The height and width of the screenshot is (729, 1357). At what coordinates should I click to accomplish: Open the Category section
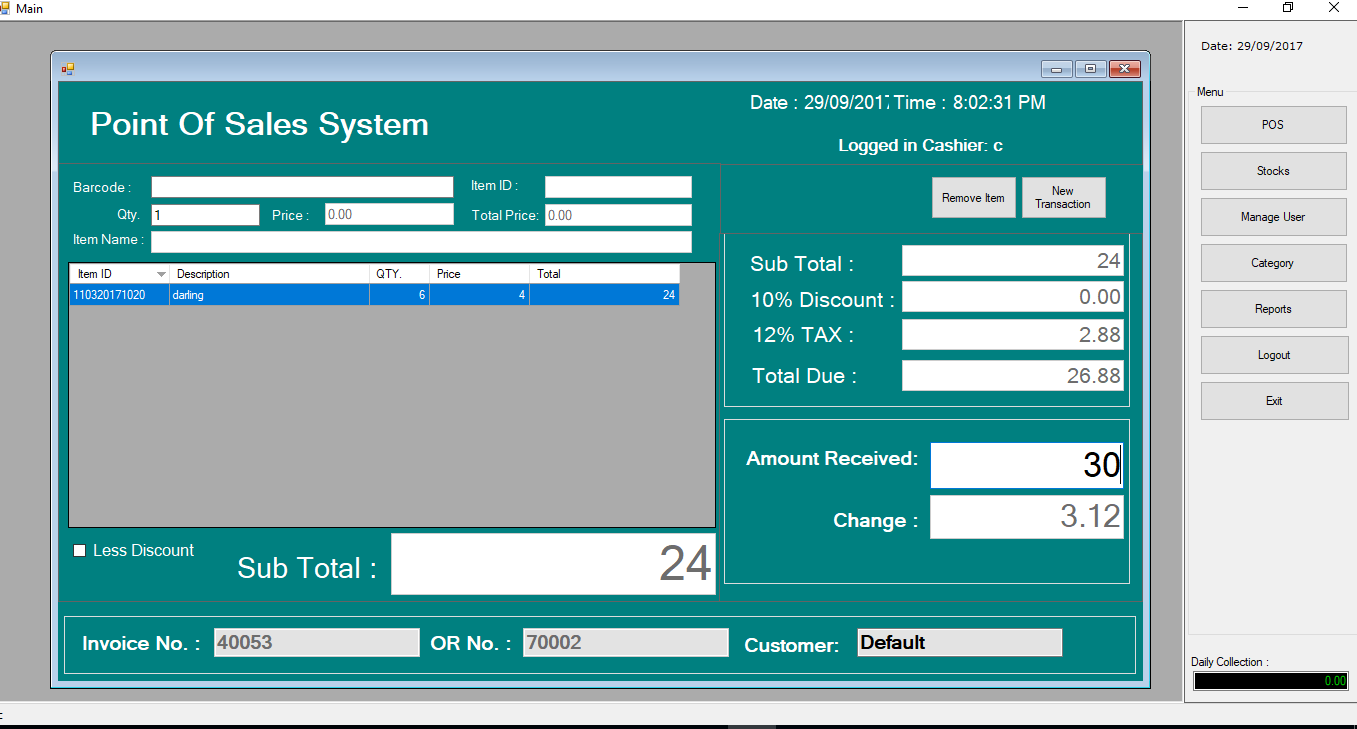click(1272, 262)
